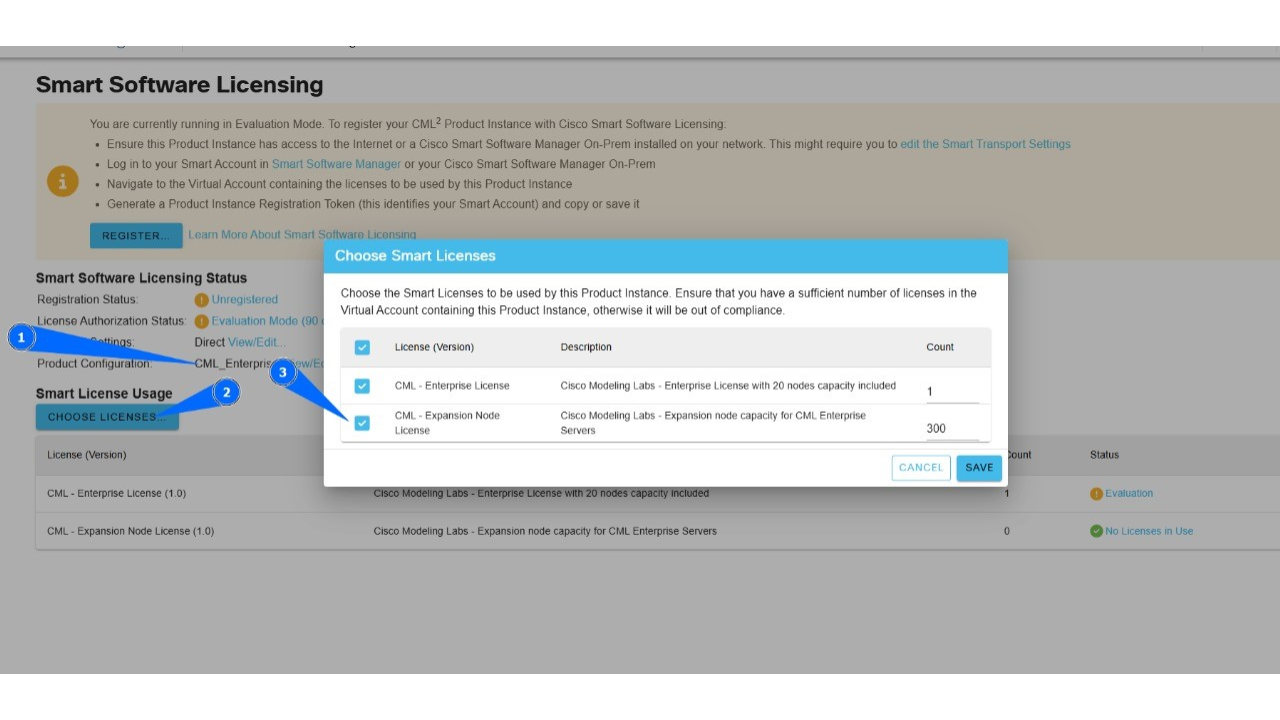This screenshot has width=1280, height=720.
Task: Click the Enterprise License count field
Action: (951, 391)
